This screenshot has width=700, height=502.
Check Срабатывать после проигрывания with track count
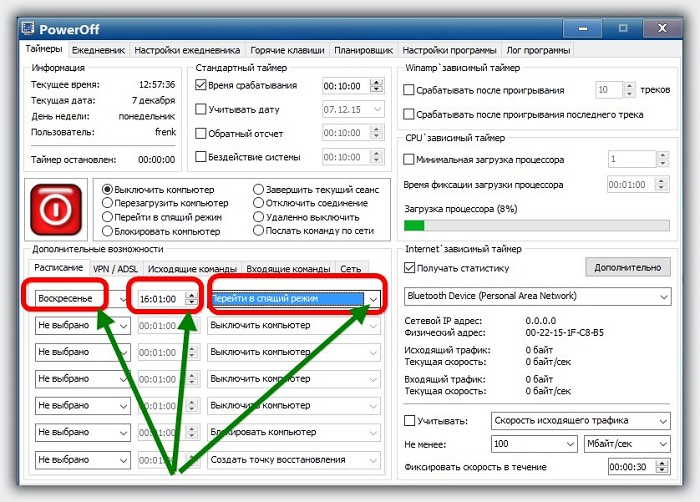click(x=408, y=90)
